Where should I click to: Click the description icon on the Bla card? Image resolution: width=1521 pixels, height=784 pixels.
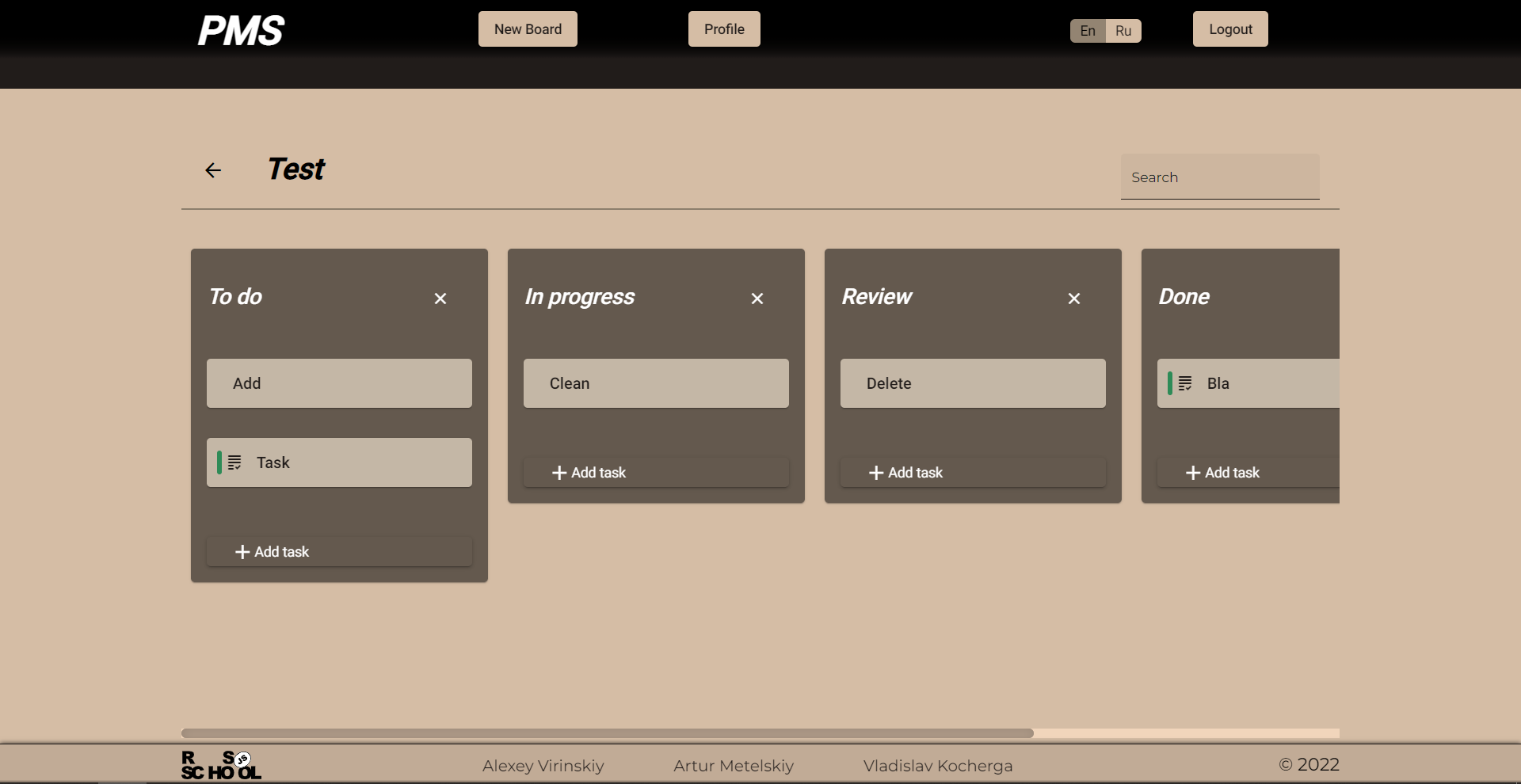1185,383
